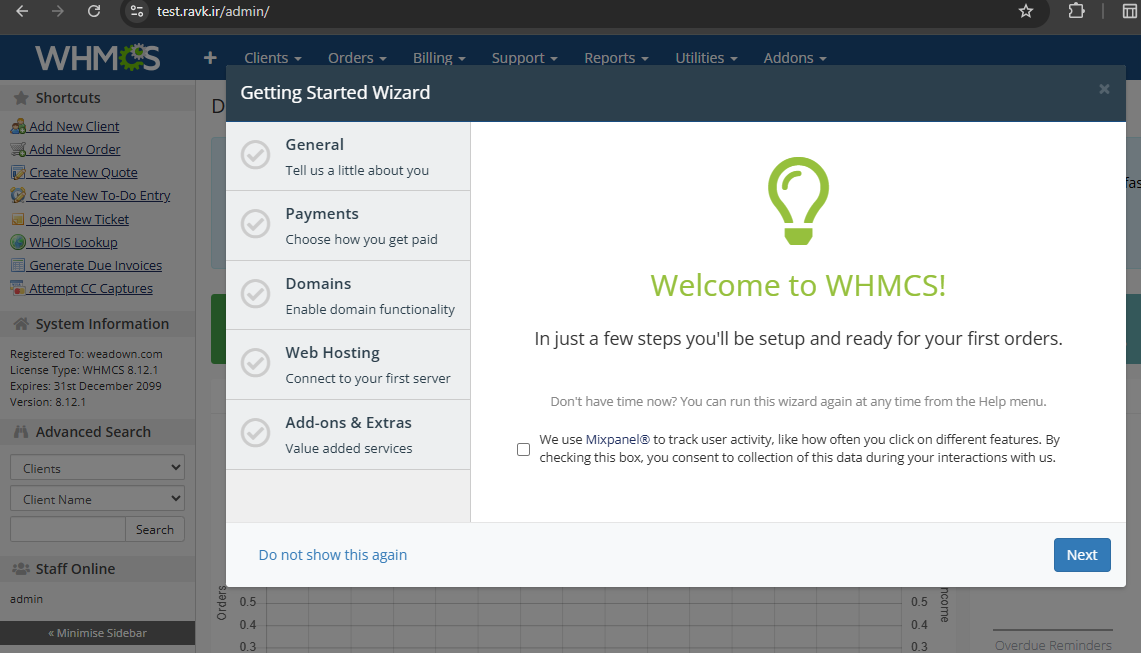
Task: Enable the Mixpanel tracking consent checkbox
Action: (523, 449)
